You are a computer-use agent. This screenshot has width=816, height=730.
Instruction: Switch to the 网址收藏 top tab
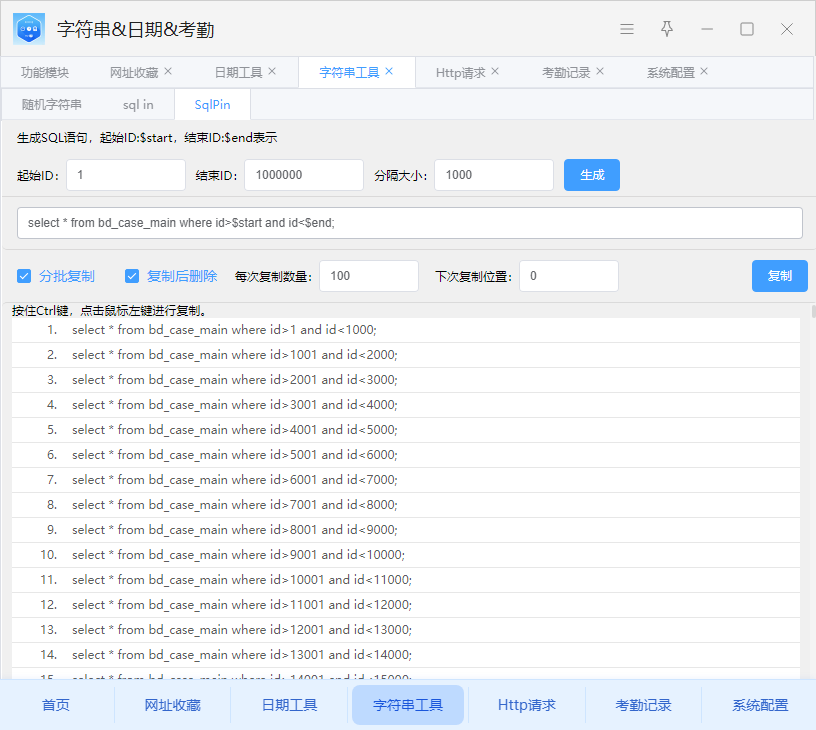click(134, 72)
